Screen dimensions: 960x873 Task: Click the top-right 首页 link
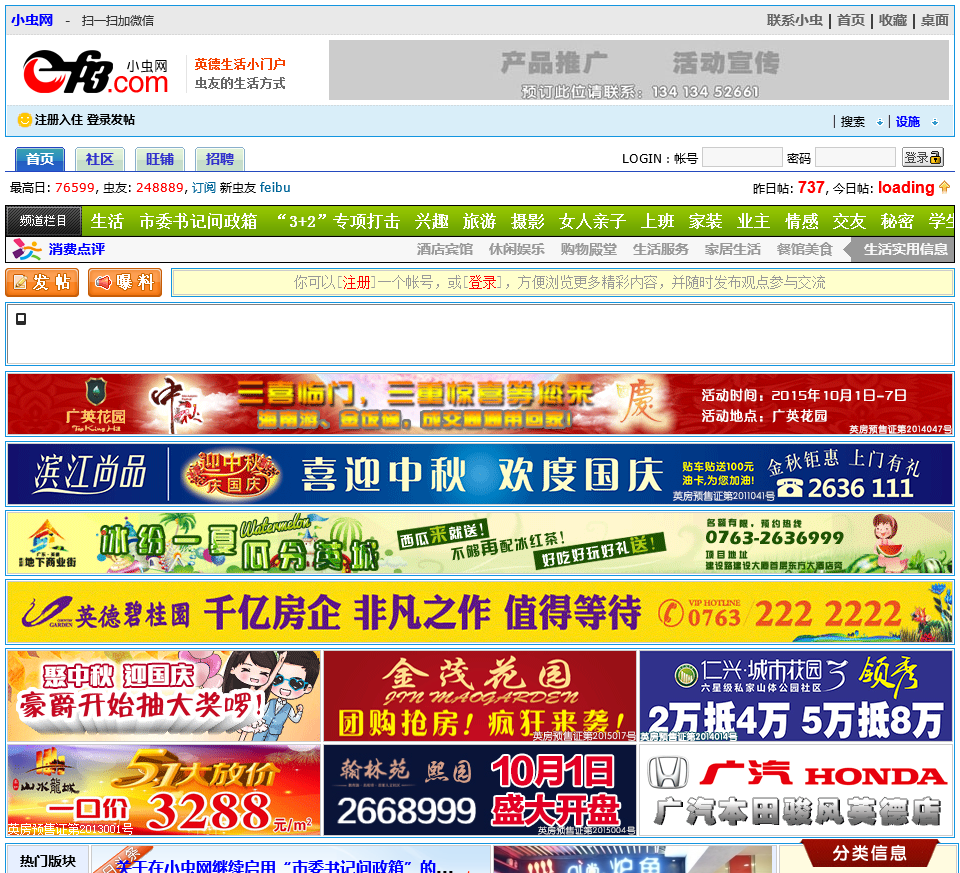coord(851,20)
